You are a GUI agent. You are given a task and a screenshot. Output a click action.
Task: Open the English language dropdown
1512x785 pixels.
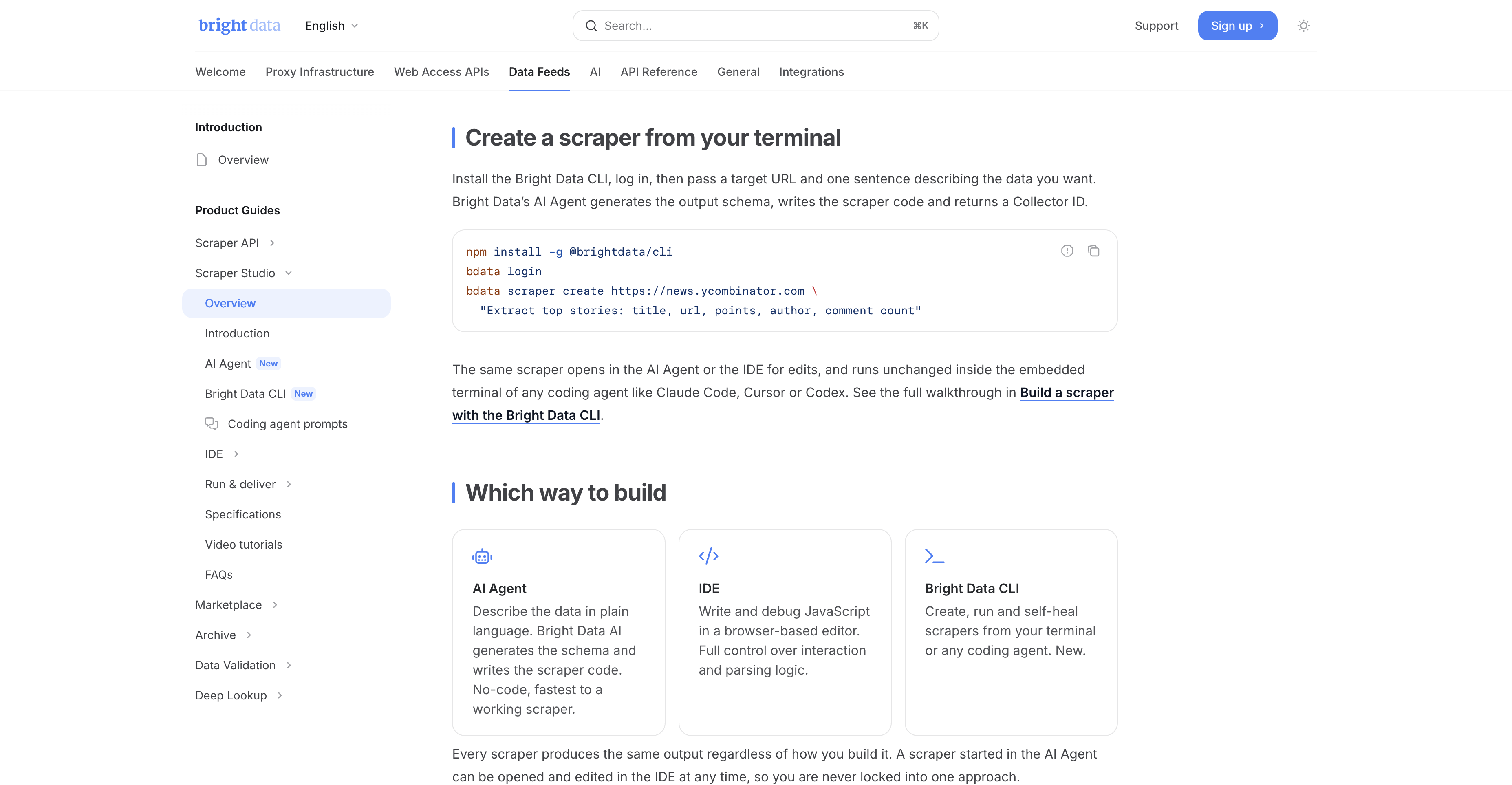click(331, 26)
